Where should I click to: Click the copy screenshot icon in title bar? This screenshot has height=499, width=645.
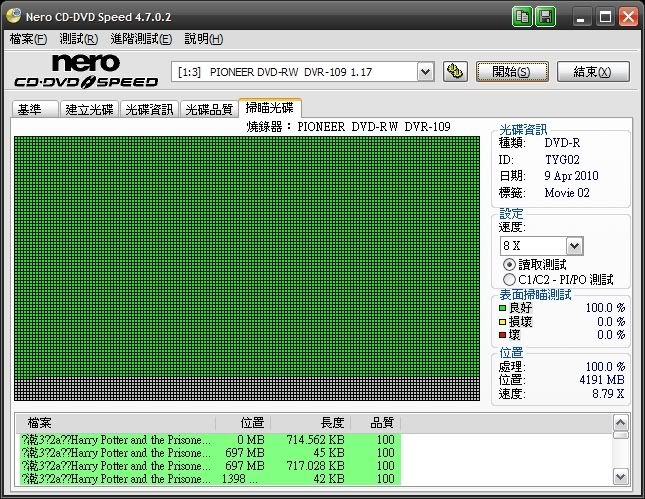click(522, 17)
